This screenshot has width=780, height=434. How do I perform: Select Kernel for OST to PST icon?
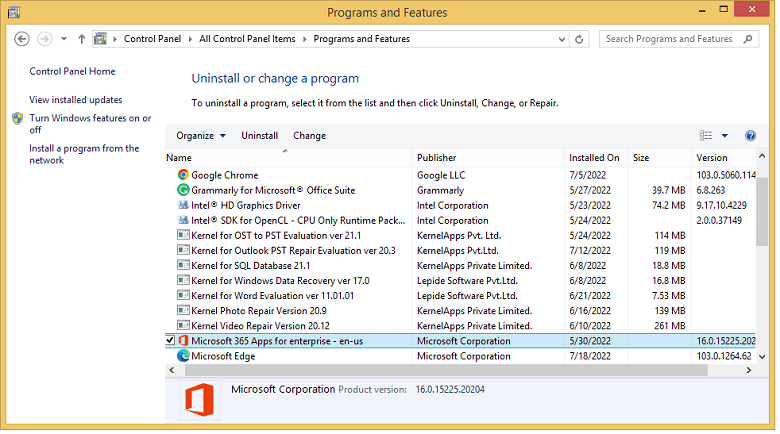[x=183, y=235]
